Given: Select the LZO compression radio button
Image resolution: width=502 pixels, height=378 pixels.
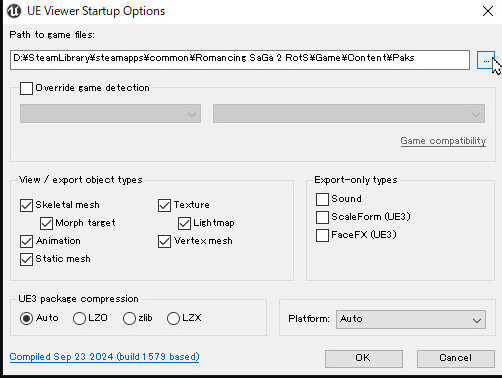Looking at the screenshot, I should [79, 318].
